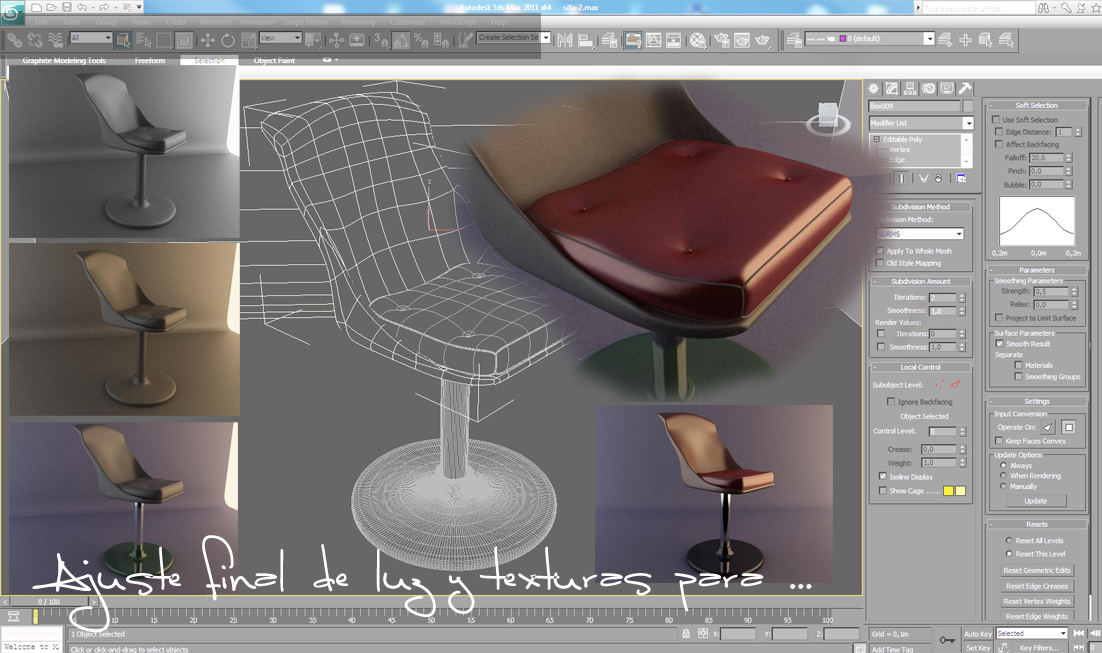This screenshot has height=653, width=1102.
Task: Open the Create Selection Set dropdown
Action: [x=513, y=38]
